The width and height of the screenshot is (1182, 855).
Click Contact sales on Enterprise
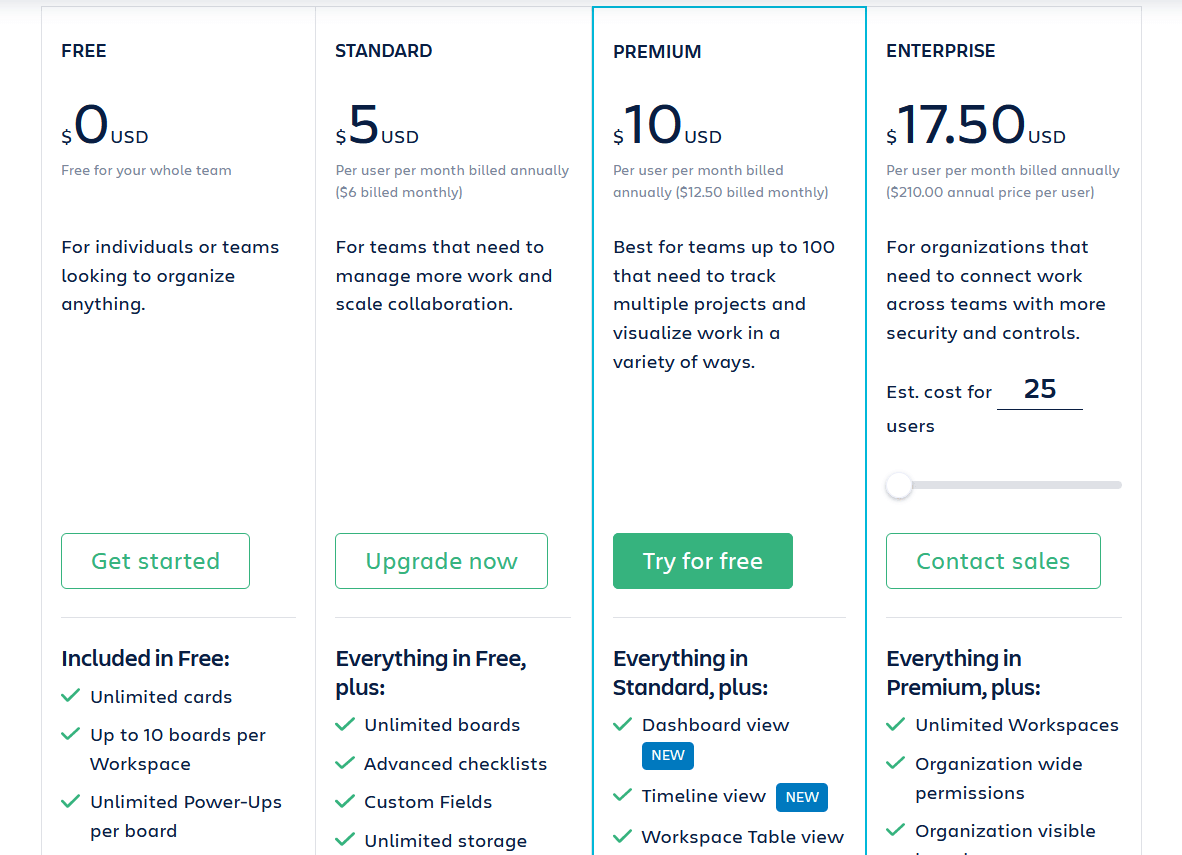pyautogui.click(x=993, y=561)
